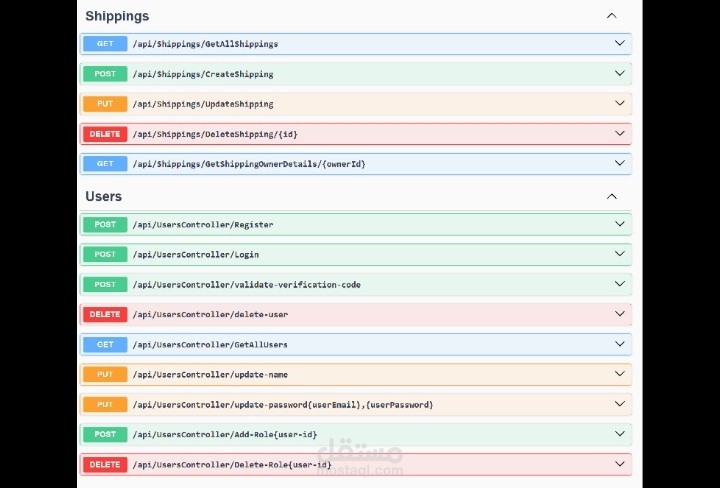Viewport: 720px width, 488px height.
Task: Collapse the Shippings section chevron
Action: point(612,16)
